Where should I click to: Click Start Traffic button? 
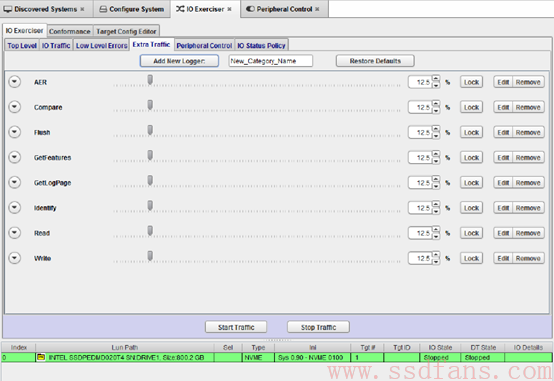coord(236,327)
